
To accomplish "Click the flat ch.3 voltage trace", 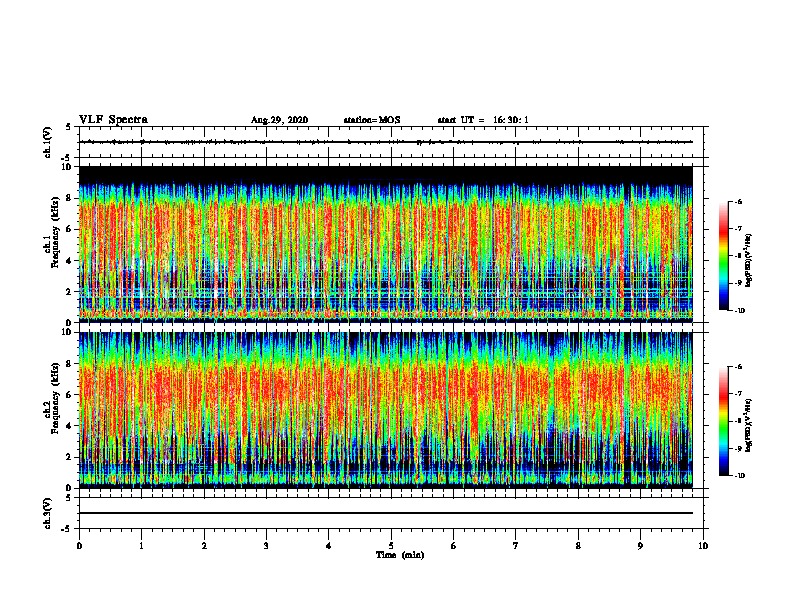I will pos(386,513).
